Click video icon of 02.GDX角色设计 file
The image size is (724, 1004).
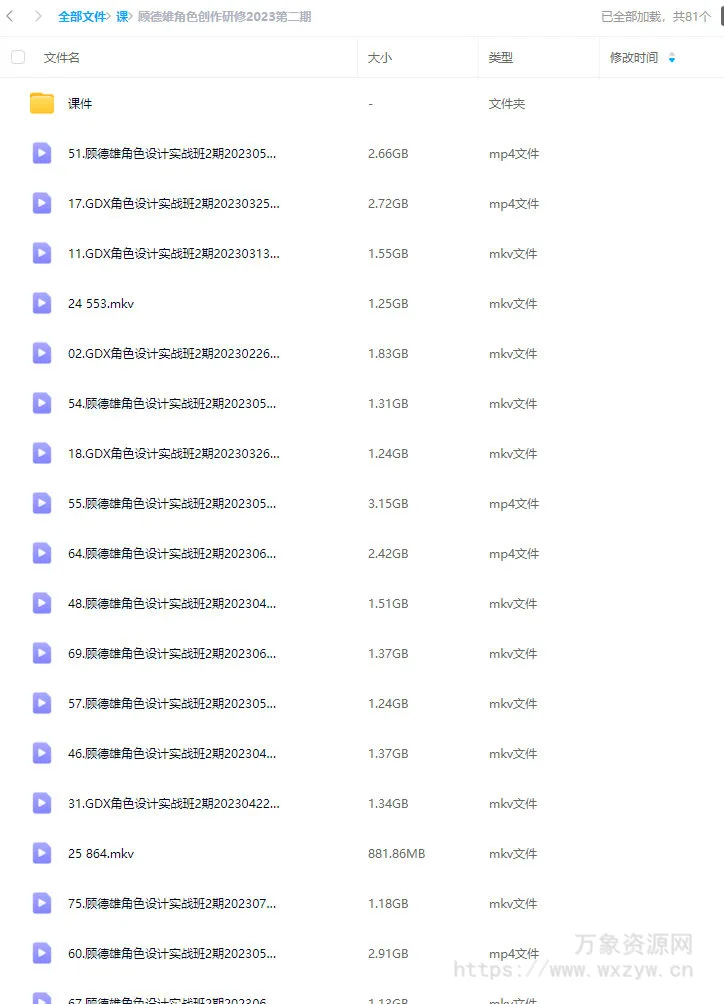click(42, 353)
